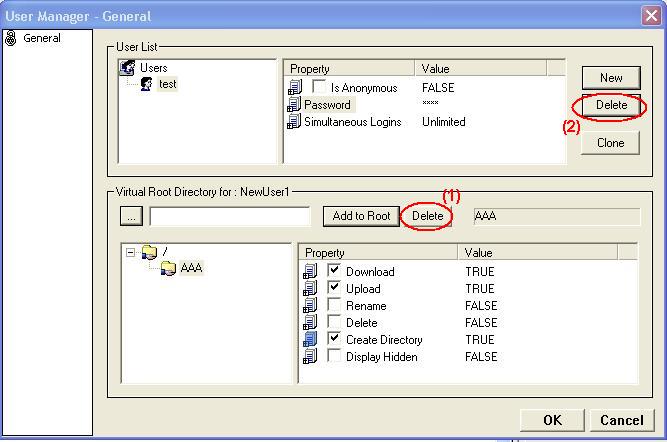The height and width of the screenshot is (442, 667).
Task: Uncheck the Upload permission
Action: pos(334,289)
